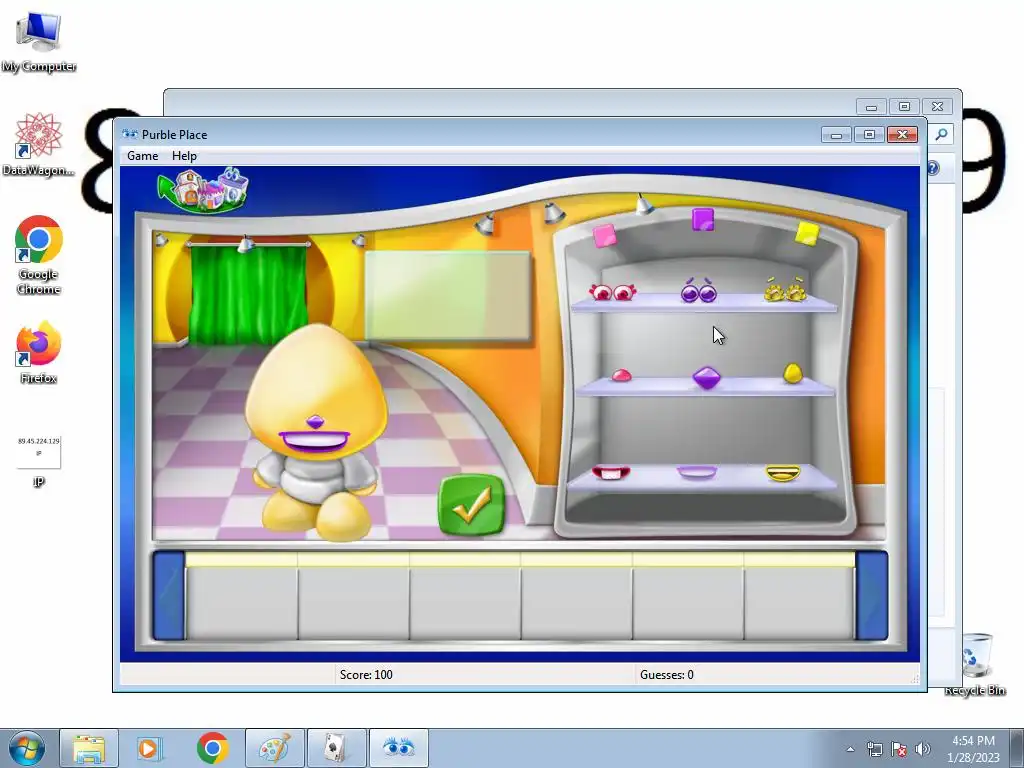Maximize the Purble Place window
Viewport: 1024px width, 768px height.
[x=869, y=135]
